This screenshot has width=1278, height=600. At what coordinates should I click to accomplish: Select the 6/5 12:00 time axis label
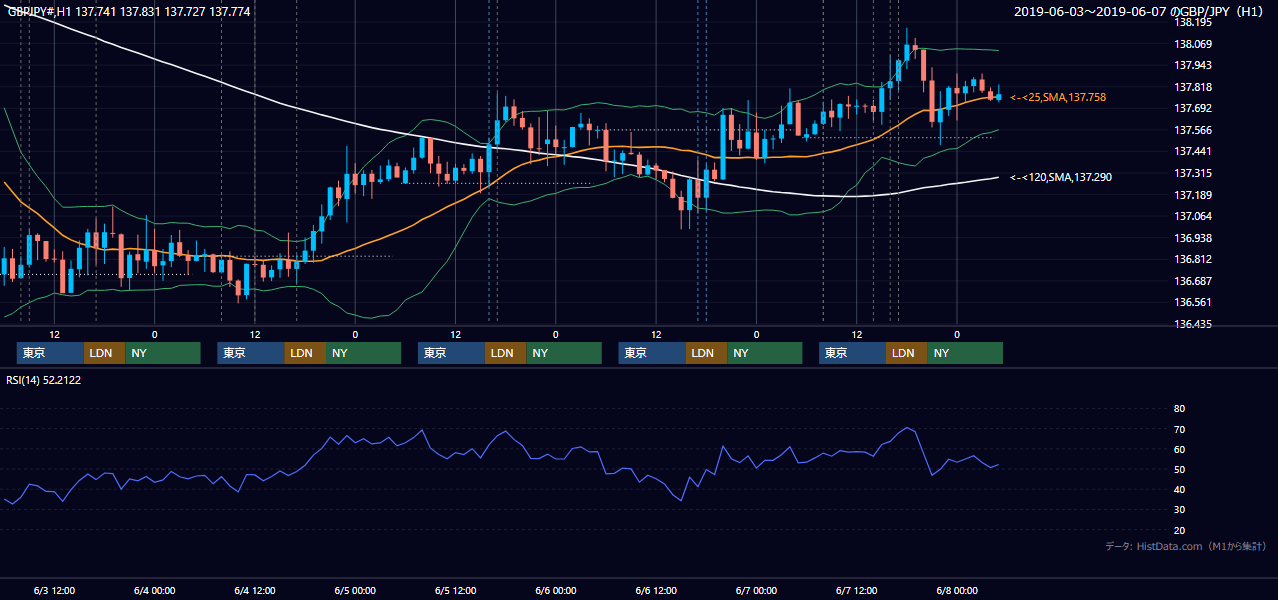455,590
